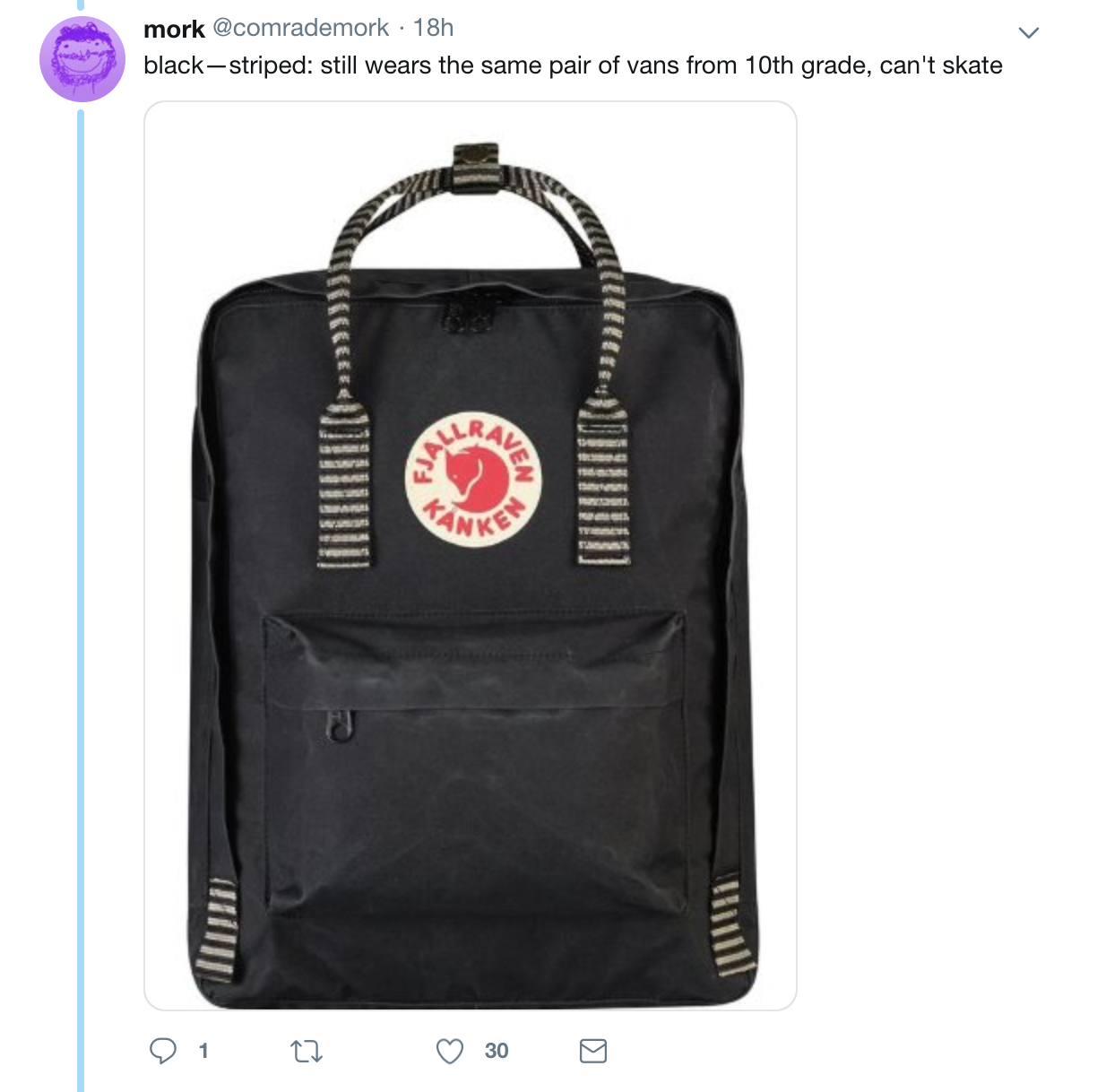Open the tweet's more options chevron

point(1029,33)
